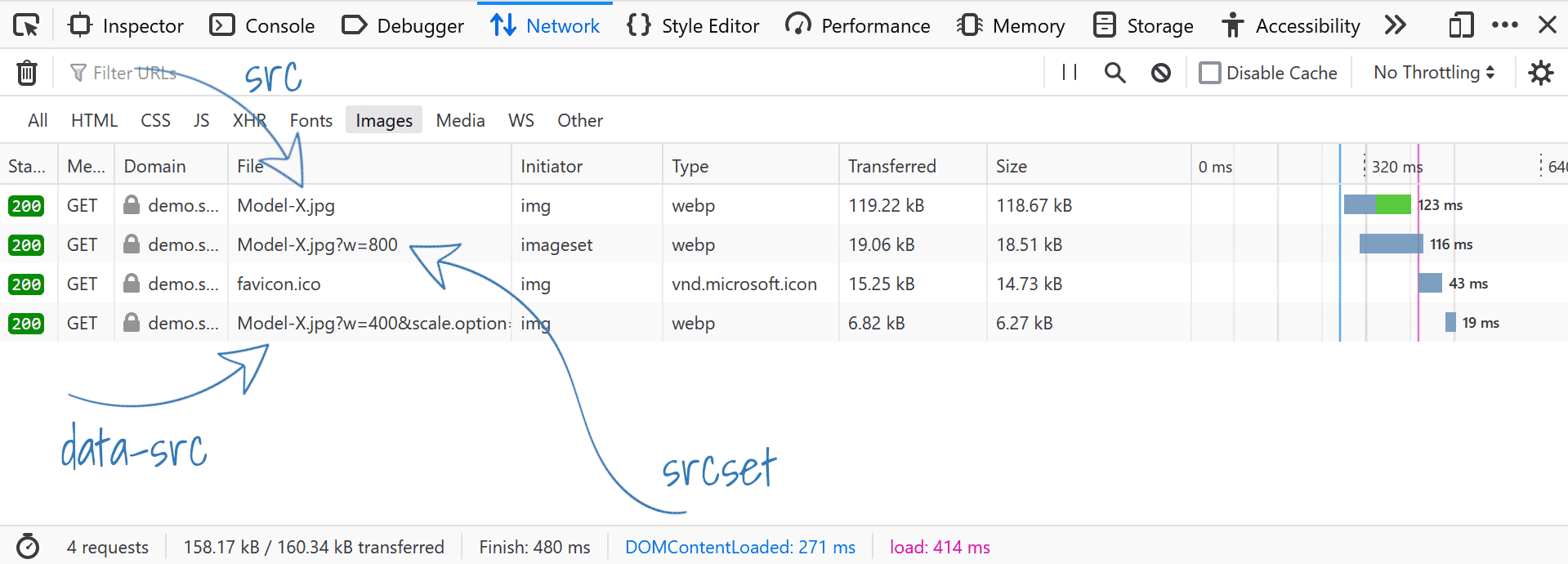Viewport: 1568px width, 564px height.
Task: Toggle the lock icon on Model-X.jpg row
Action: click(132, 205)
